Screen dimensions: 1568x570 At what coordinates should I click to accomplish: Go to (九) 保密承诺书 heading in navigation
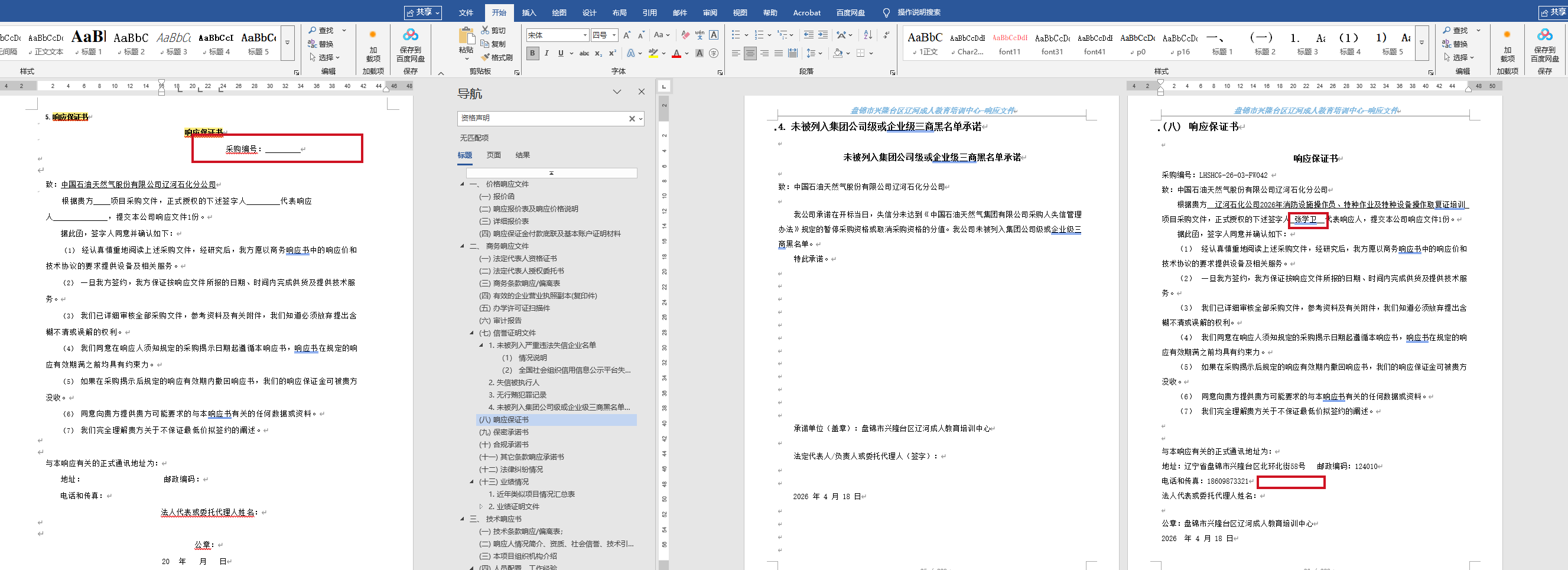coord(503,432)
